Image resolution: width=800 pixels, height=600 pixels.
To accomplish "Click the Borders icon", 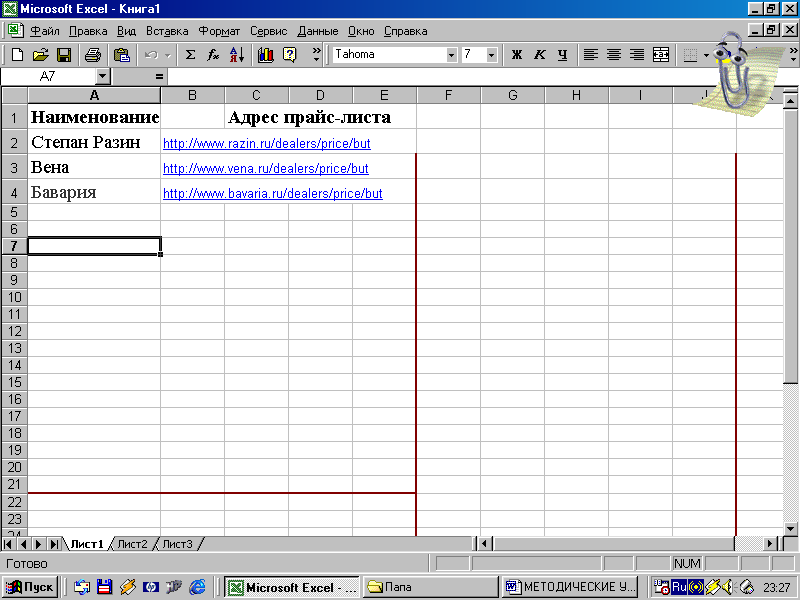I will click(x=690, y=55).
